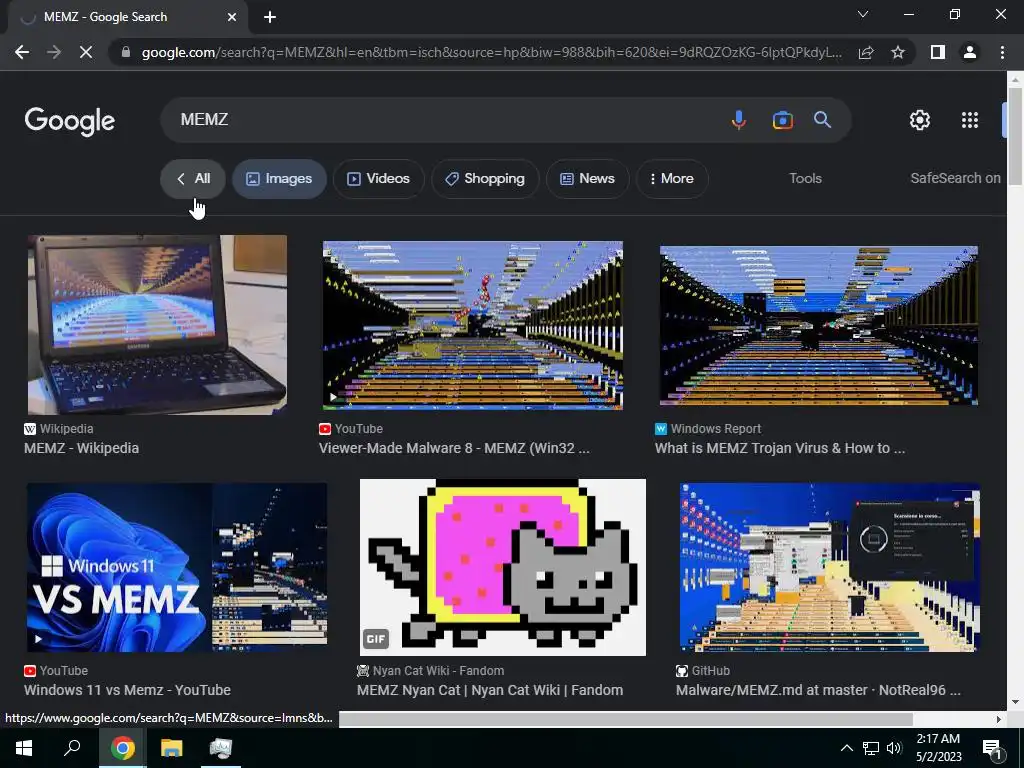1024x768 pixels.
Task: Open the notification center icon
Action: tap(992, 749)
